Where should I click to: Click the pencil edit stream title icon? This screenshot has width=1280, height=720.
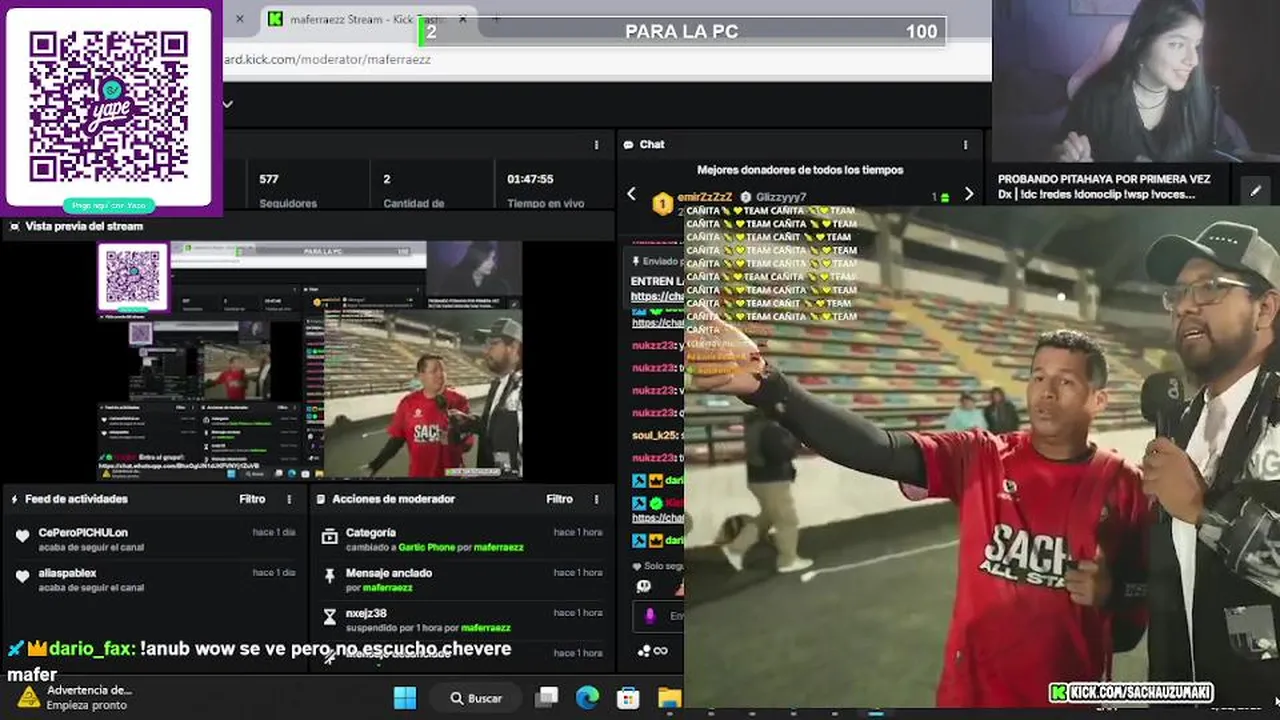pos(1255,189)
